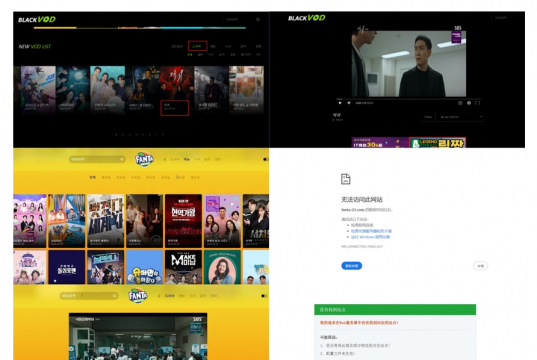Click the upper Fanta logo

coord(144,159)
